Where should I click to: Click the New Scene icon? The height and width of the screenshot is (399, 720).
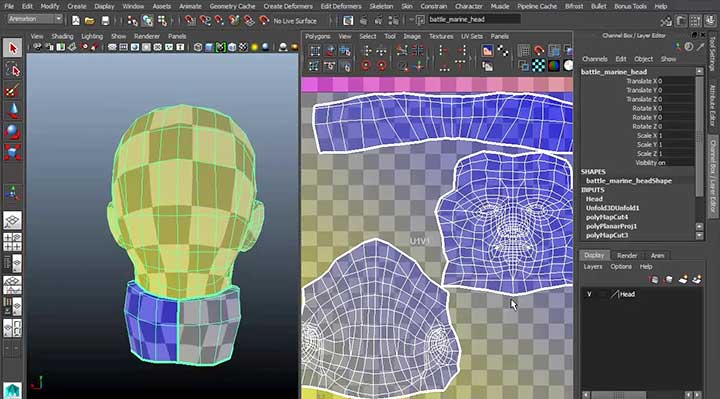(x=76, y=21)
